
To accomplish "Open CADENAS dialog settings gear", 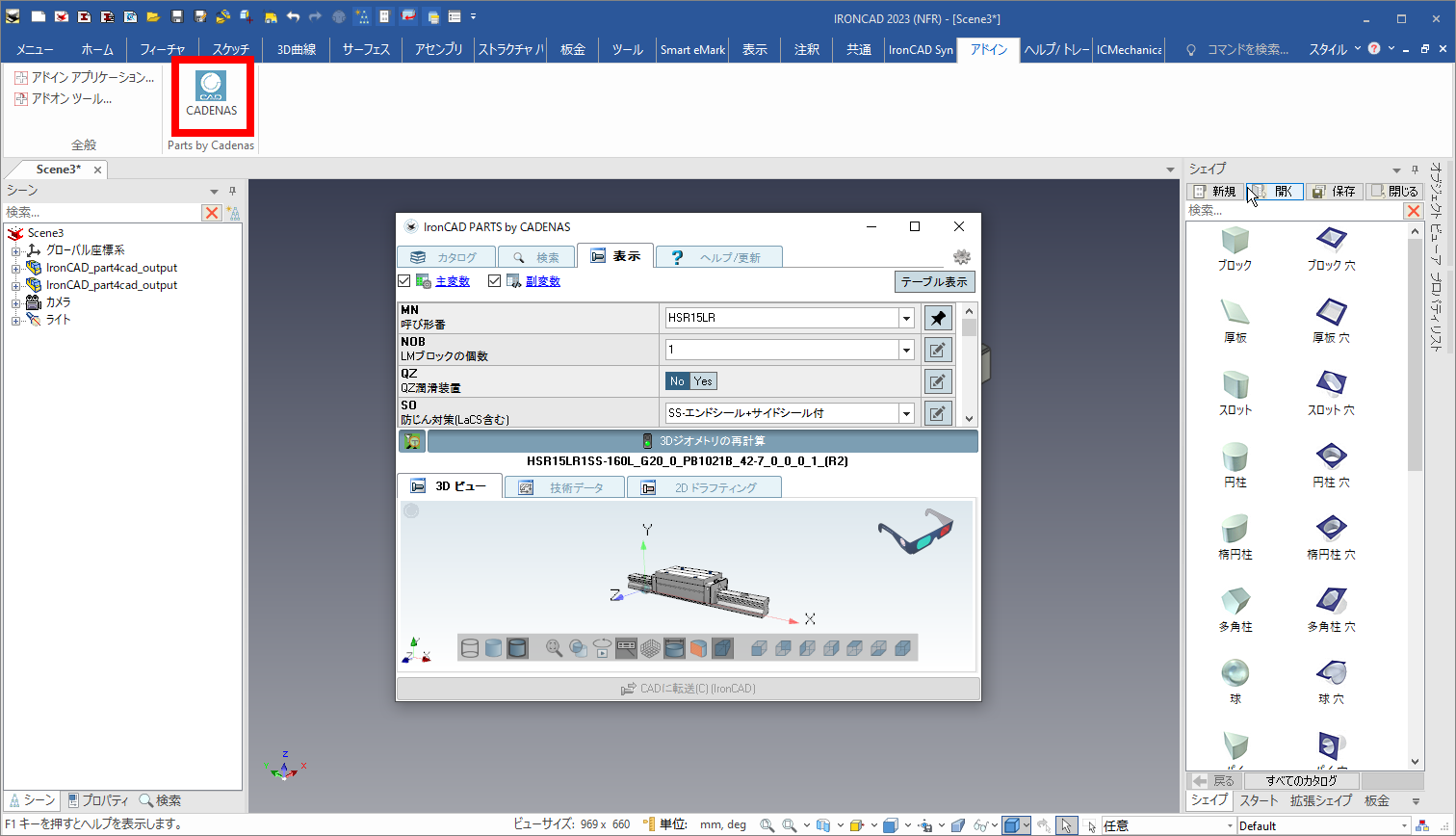I will (x=961, y=256).
